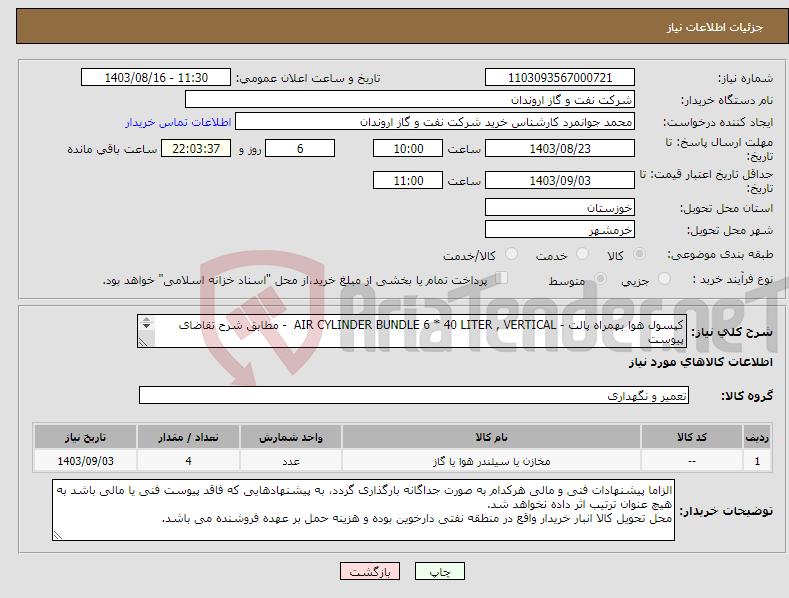
Task: Click the quantity cell showing 4
Action: click(x=188, y=461)
